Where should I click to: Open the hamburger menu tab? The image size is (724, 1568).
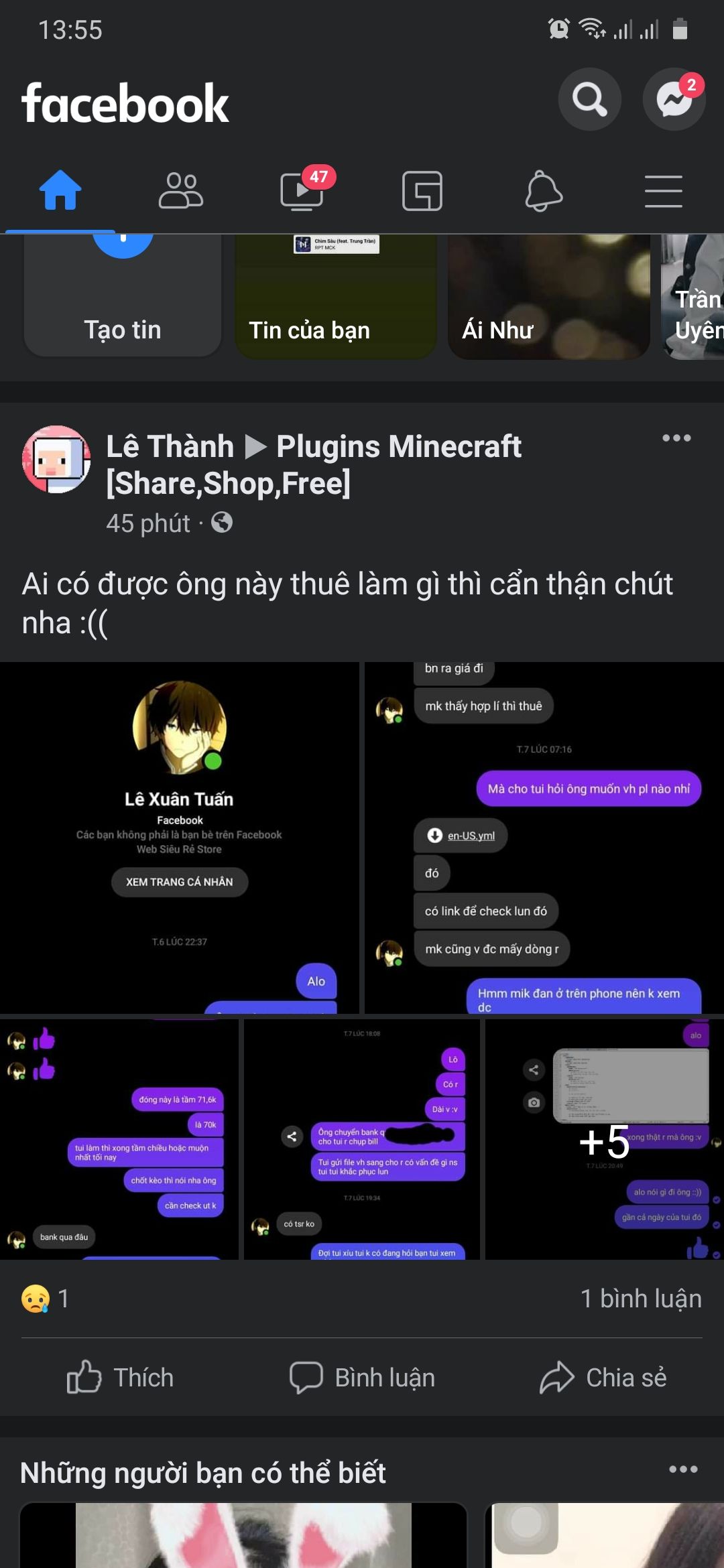click(x=664, y=191)
